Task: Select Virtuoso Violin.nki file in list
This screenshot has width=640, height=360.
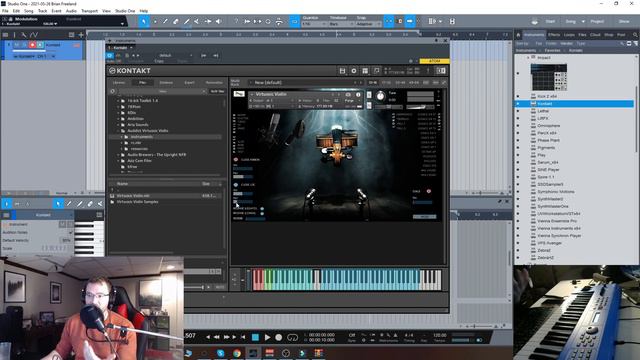Action: coord(165,196)
